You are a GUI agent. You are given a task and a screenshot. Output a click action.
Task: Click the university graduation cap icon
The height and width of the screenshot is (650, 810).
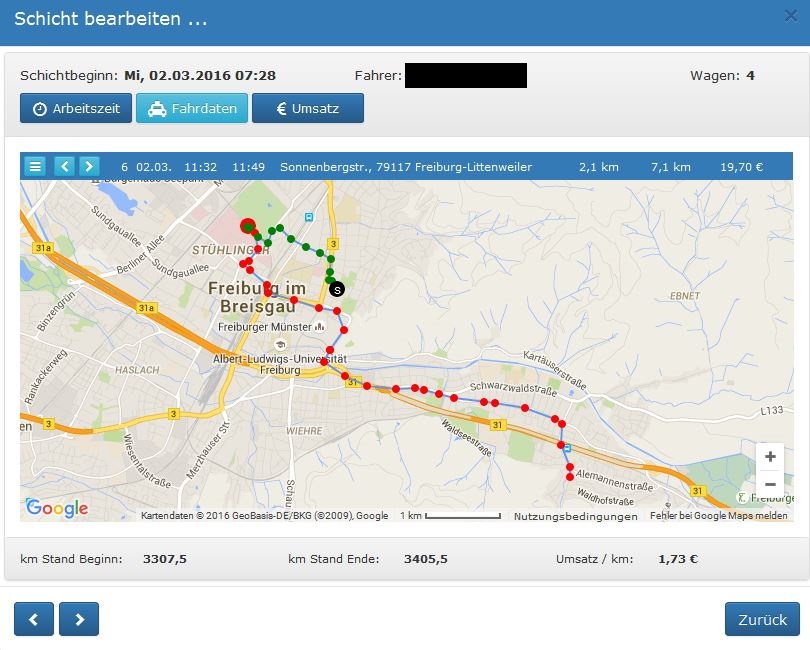(281, 345)
